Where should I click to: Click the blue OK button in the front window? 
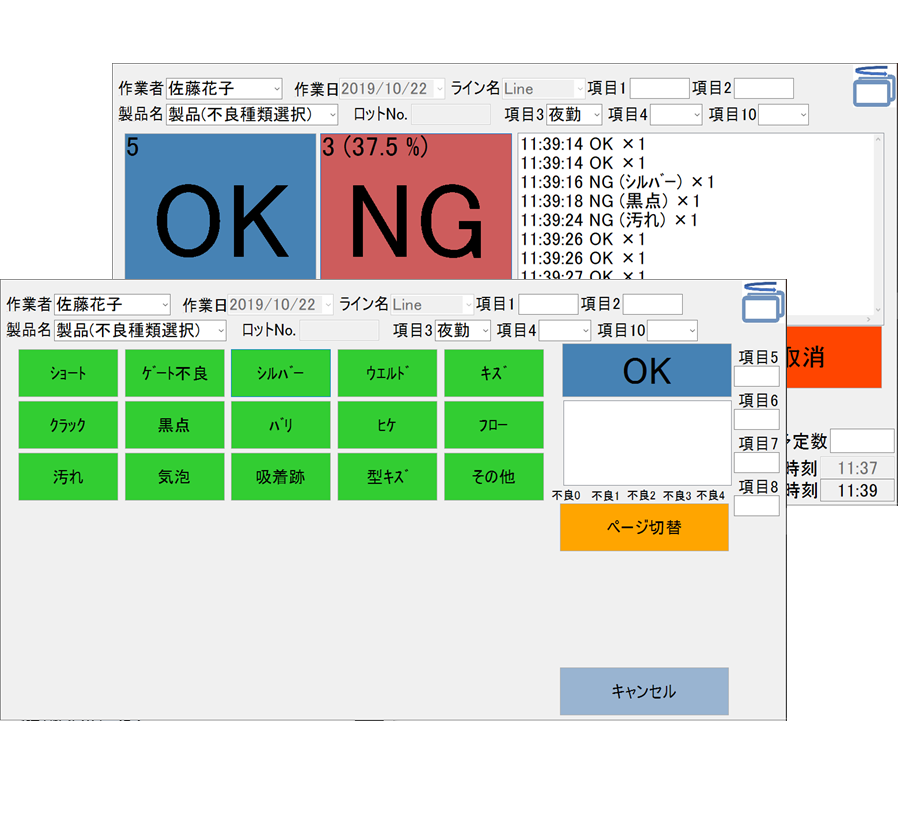(x=646, y=371)
